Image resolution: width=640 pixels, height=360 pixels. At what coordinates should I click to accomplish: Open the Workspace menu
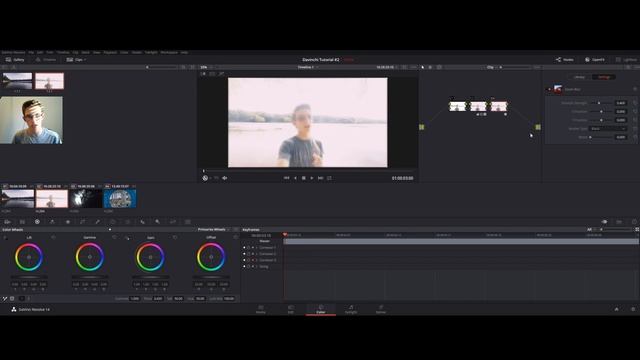pos(169,53)
